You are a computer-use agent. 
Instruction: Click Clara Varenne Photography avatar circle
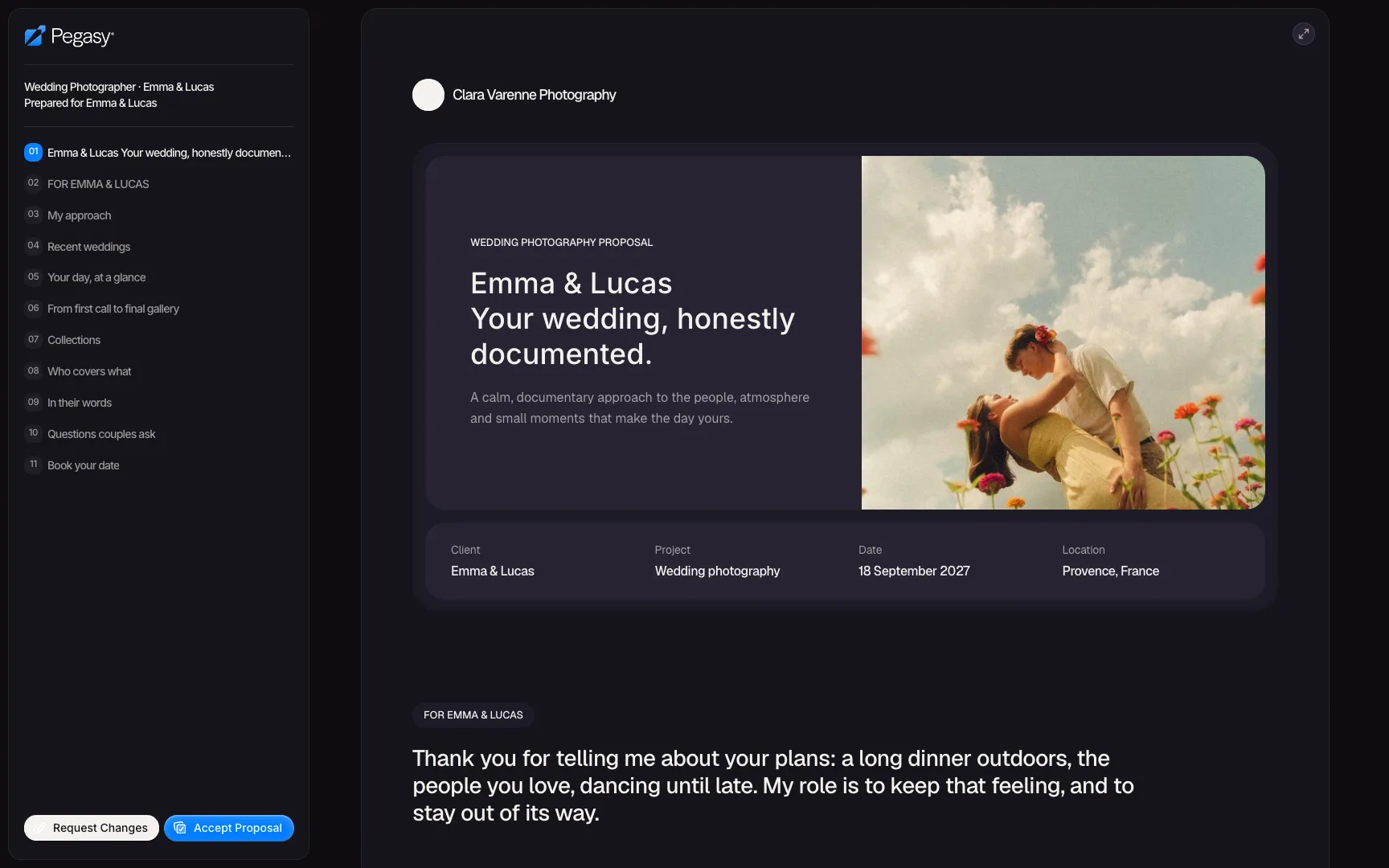[428, 95]
